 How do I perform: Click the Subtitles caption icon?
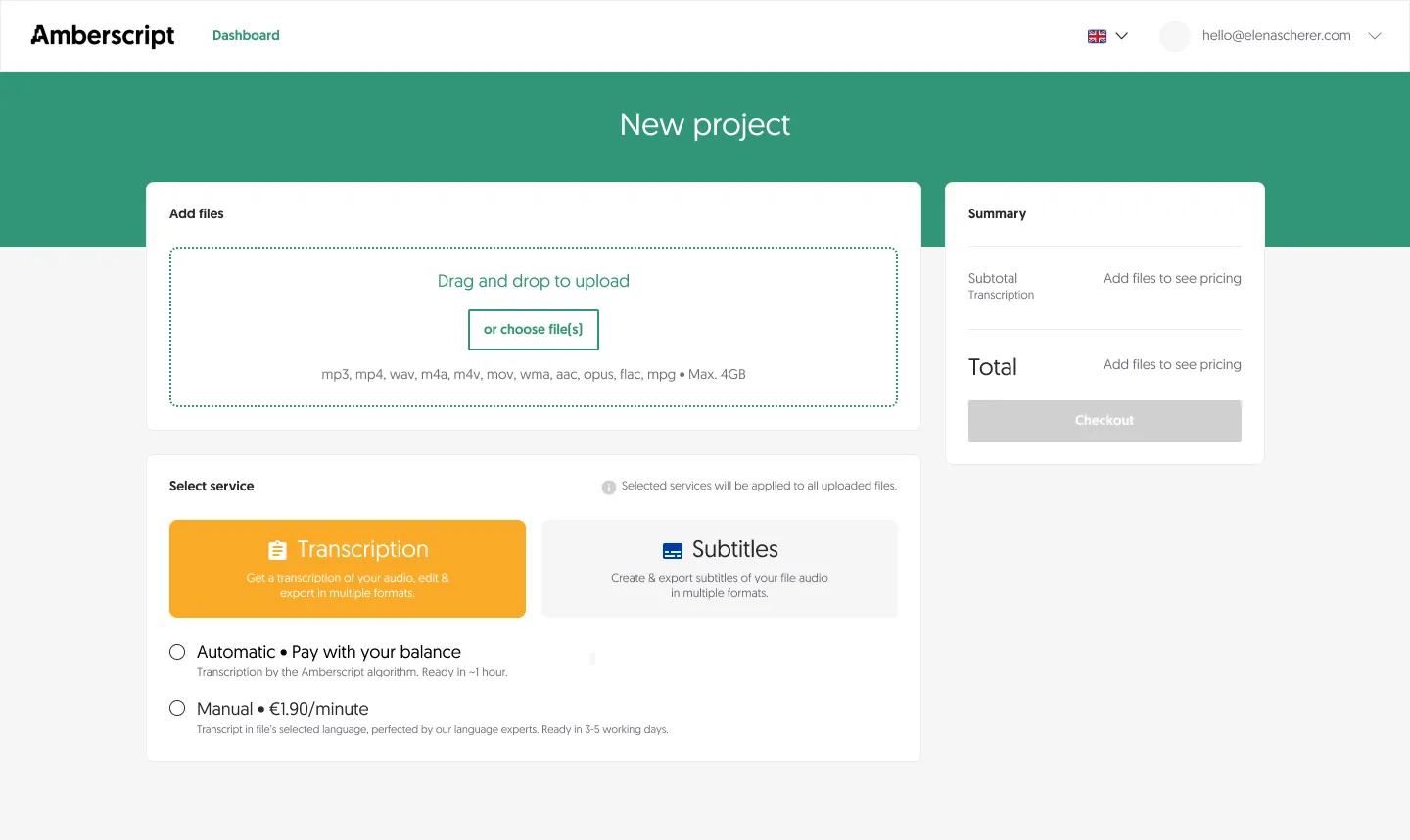[673, 551]
